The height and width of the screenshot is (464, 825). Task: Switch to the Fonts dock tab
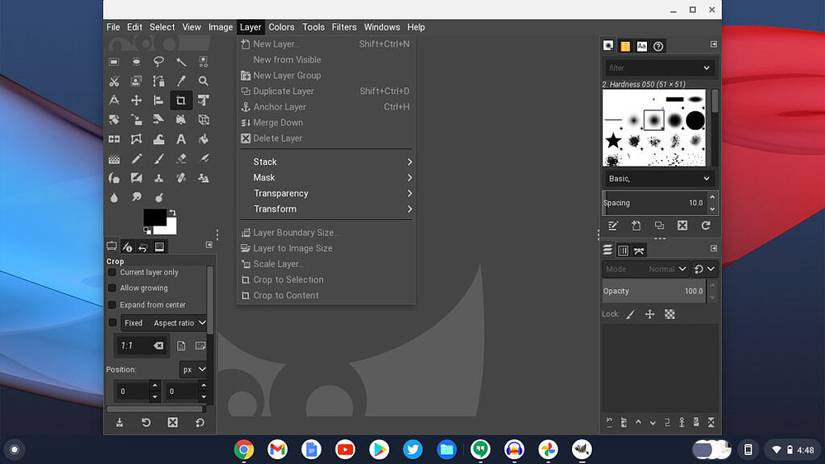point(641,46)
